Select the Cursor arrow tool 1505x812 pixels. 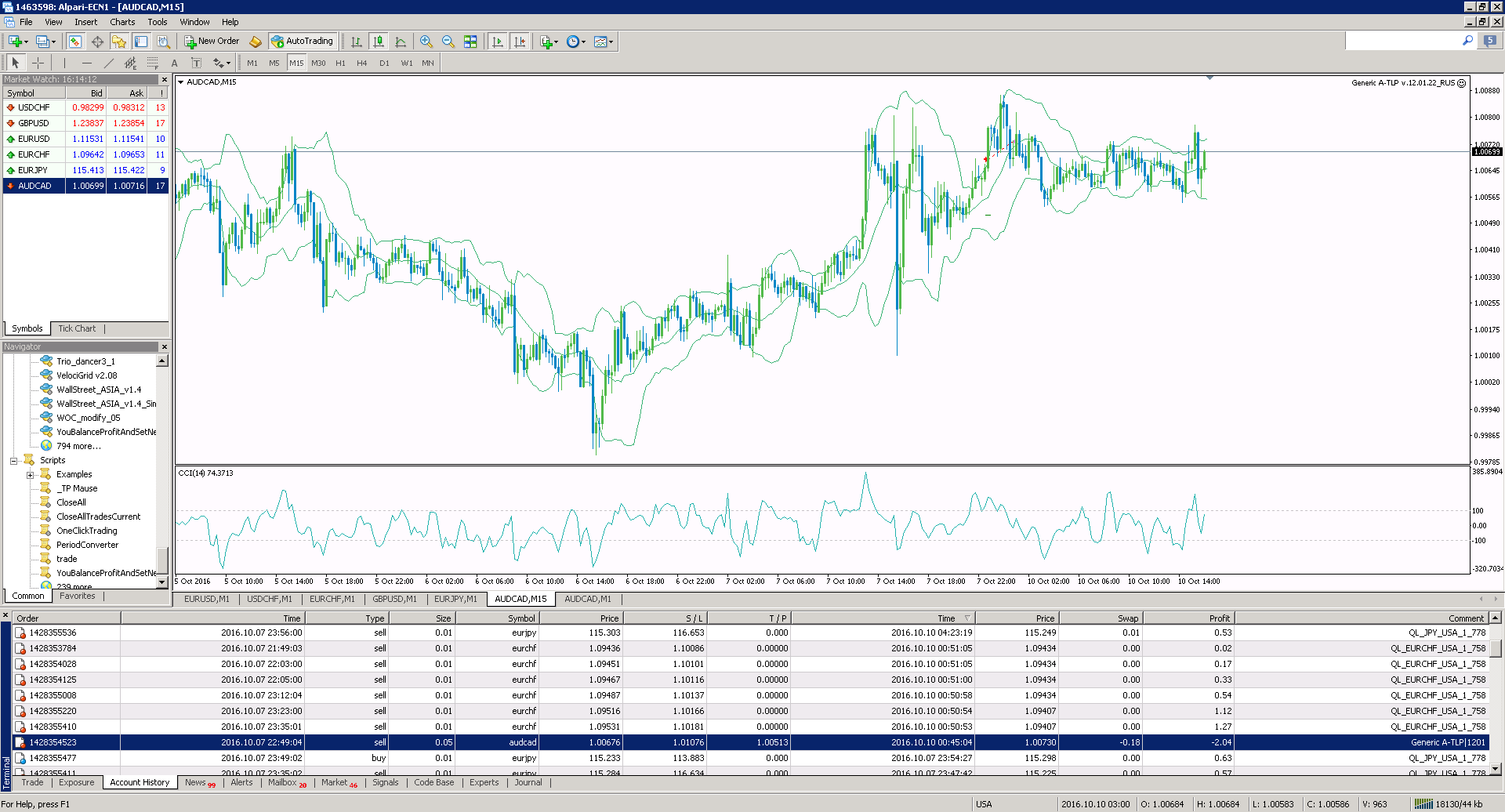tap(16, 63)
